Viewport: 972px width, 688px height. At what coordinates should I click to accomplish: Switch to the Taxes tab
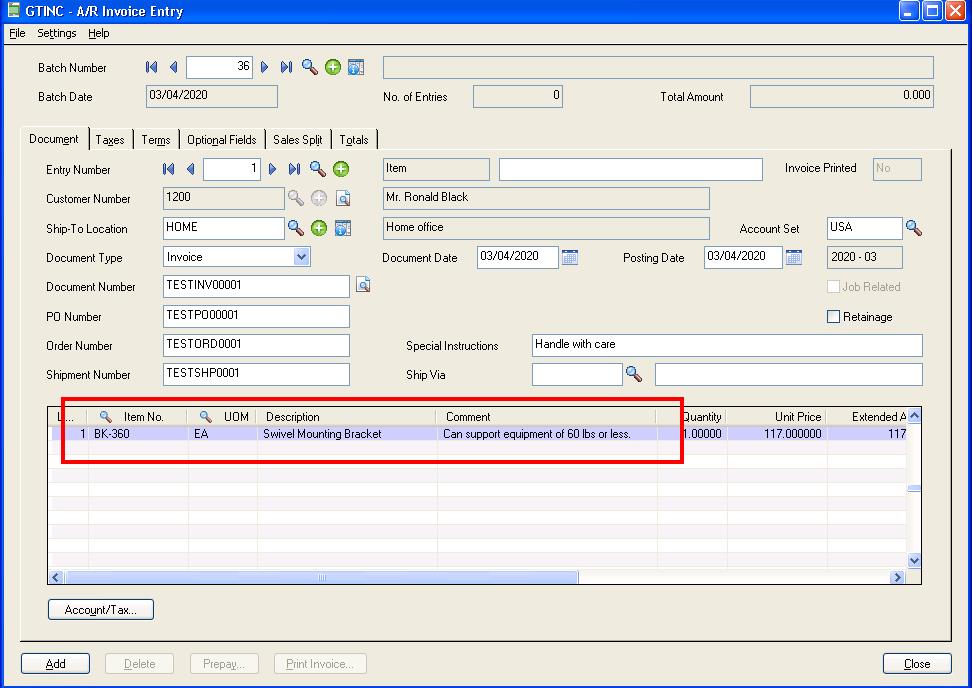(110, 140)
